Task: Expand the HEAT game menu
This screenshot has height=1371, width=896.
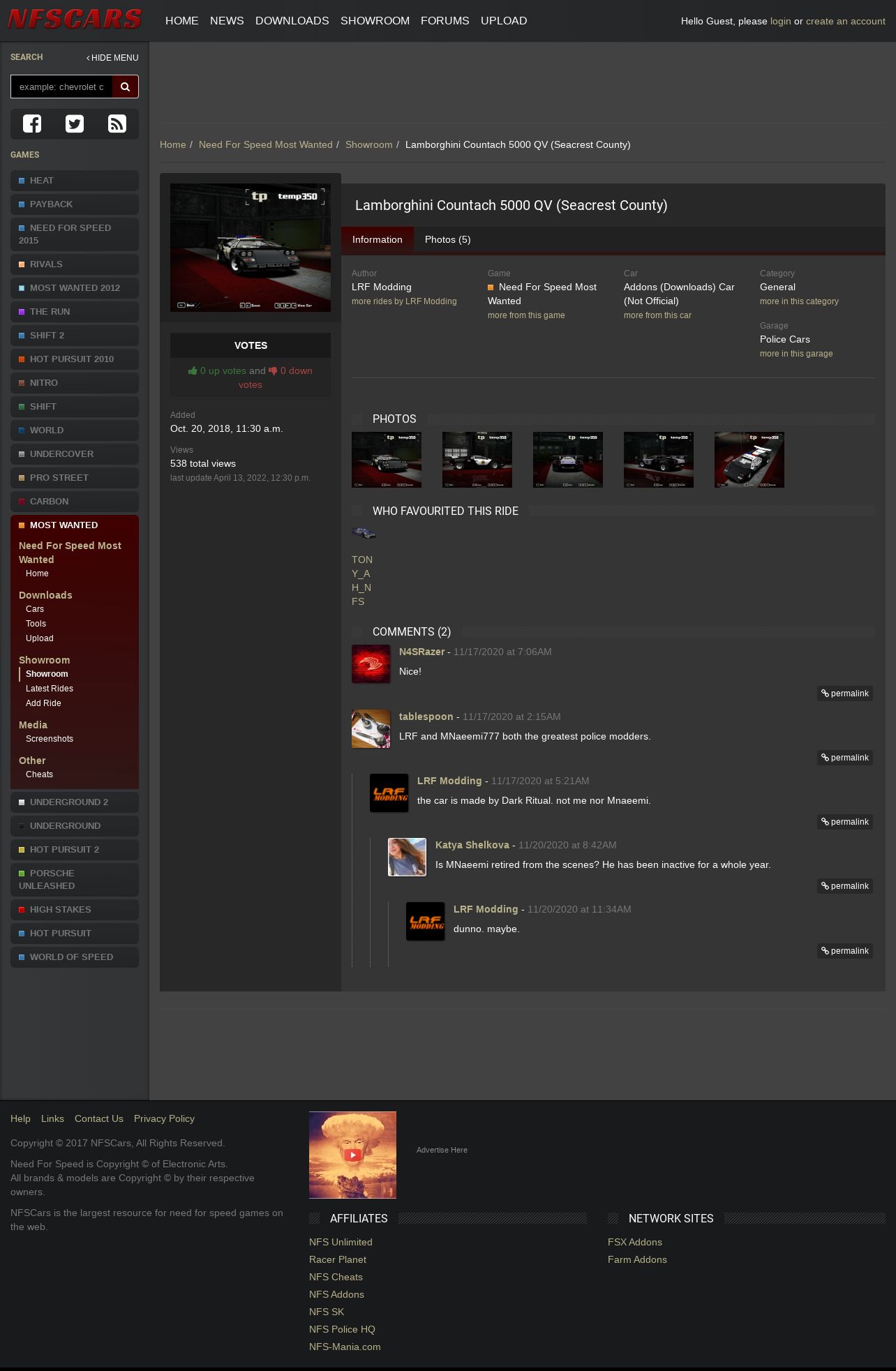Action: click(x=75, y=181)
